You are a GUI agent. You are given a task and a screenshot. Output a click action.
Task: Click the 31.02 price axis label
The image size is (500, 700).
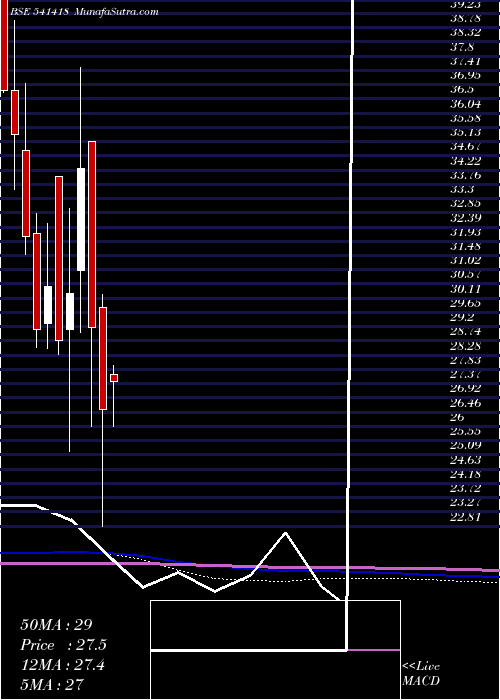(466, 261)
